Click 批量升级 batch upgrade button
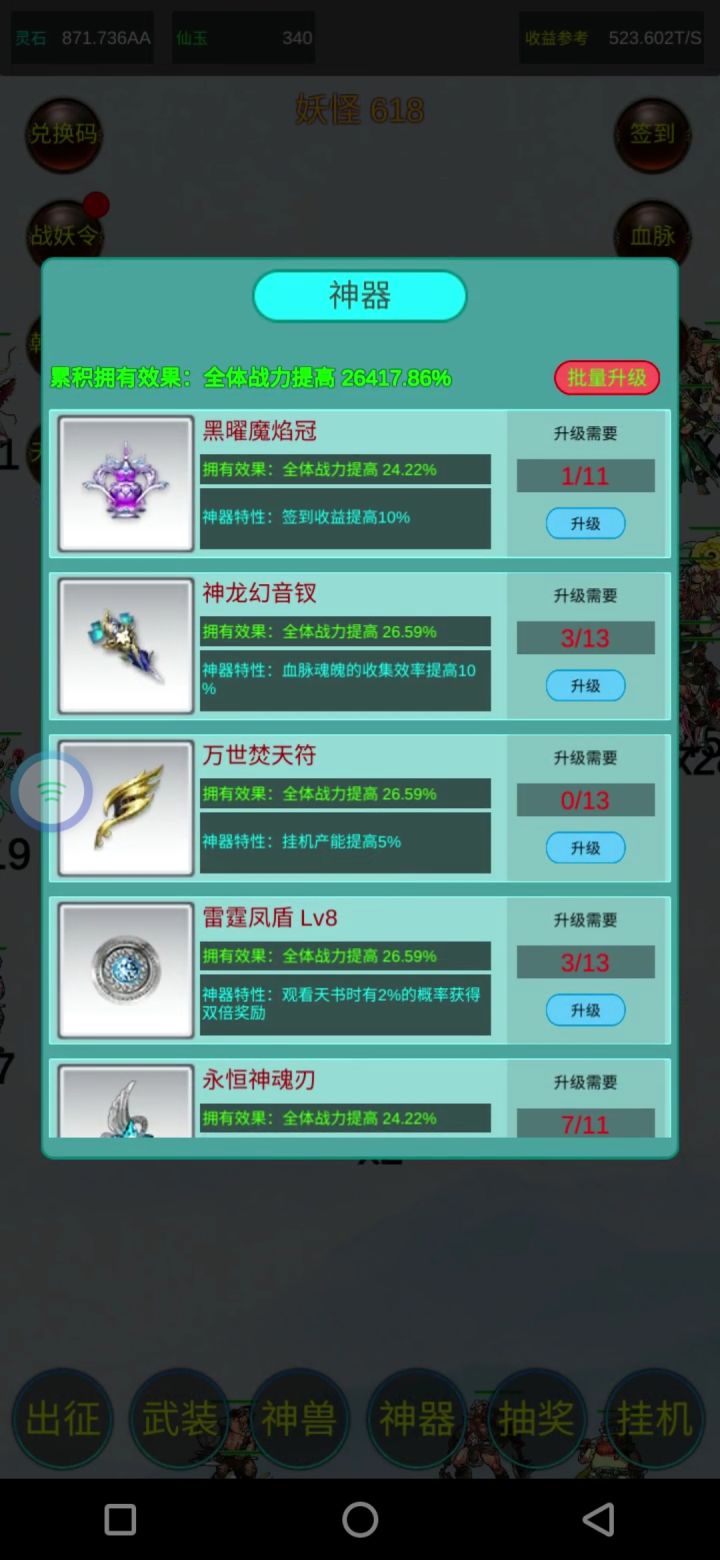 click(607, 378)
